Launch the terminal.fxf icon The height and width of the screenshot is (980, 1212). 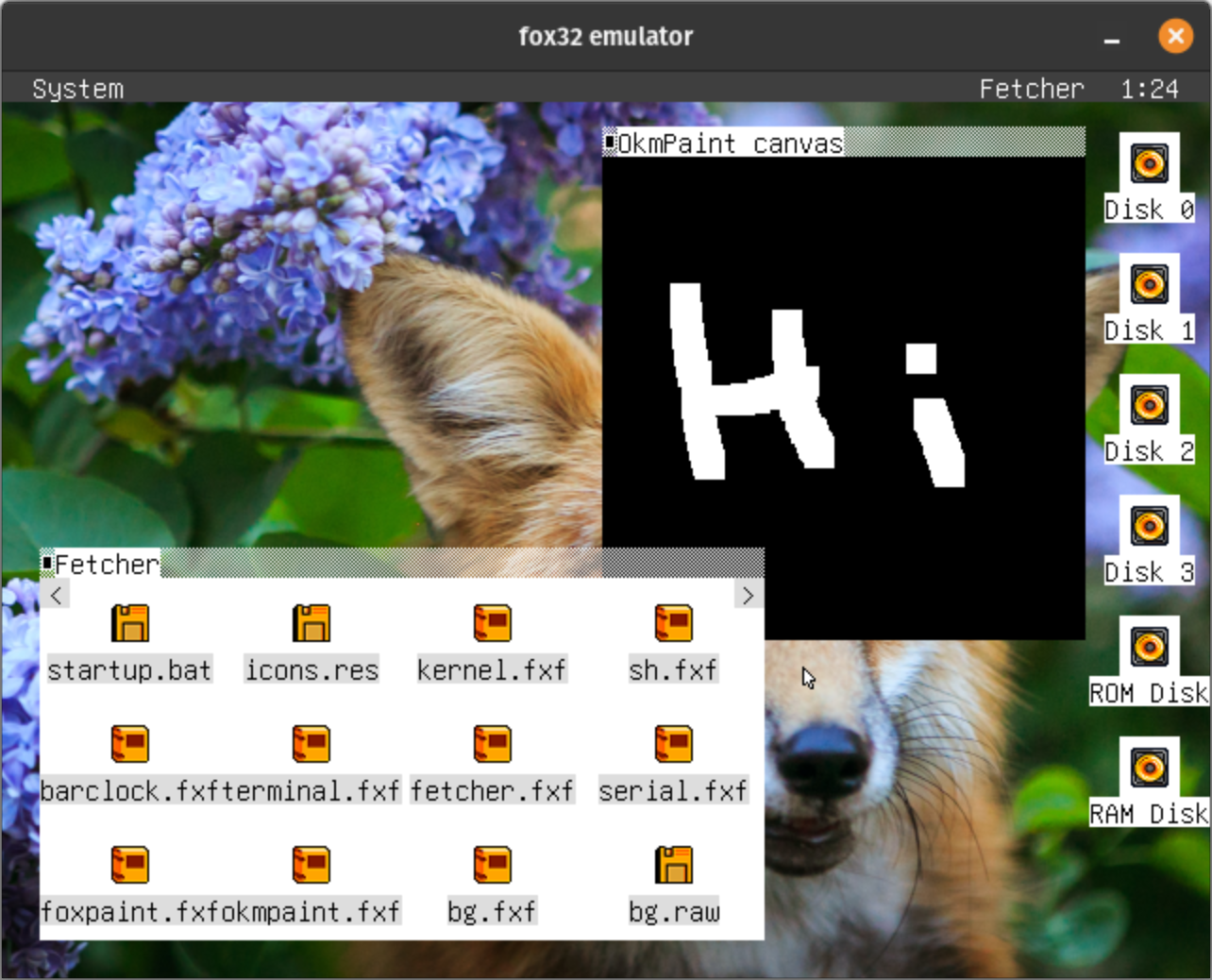pos(311,744)
